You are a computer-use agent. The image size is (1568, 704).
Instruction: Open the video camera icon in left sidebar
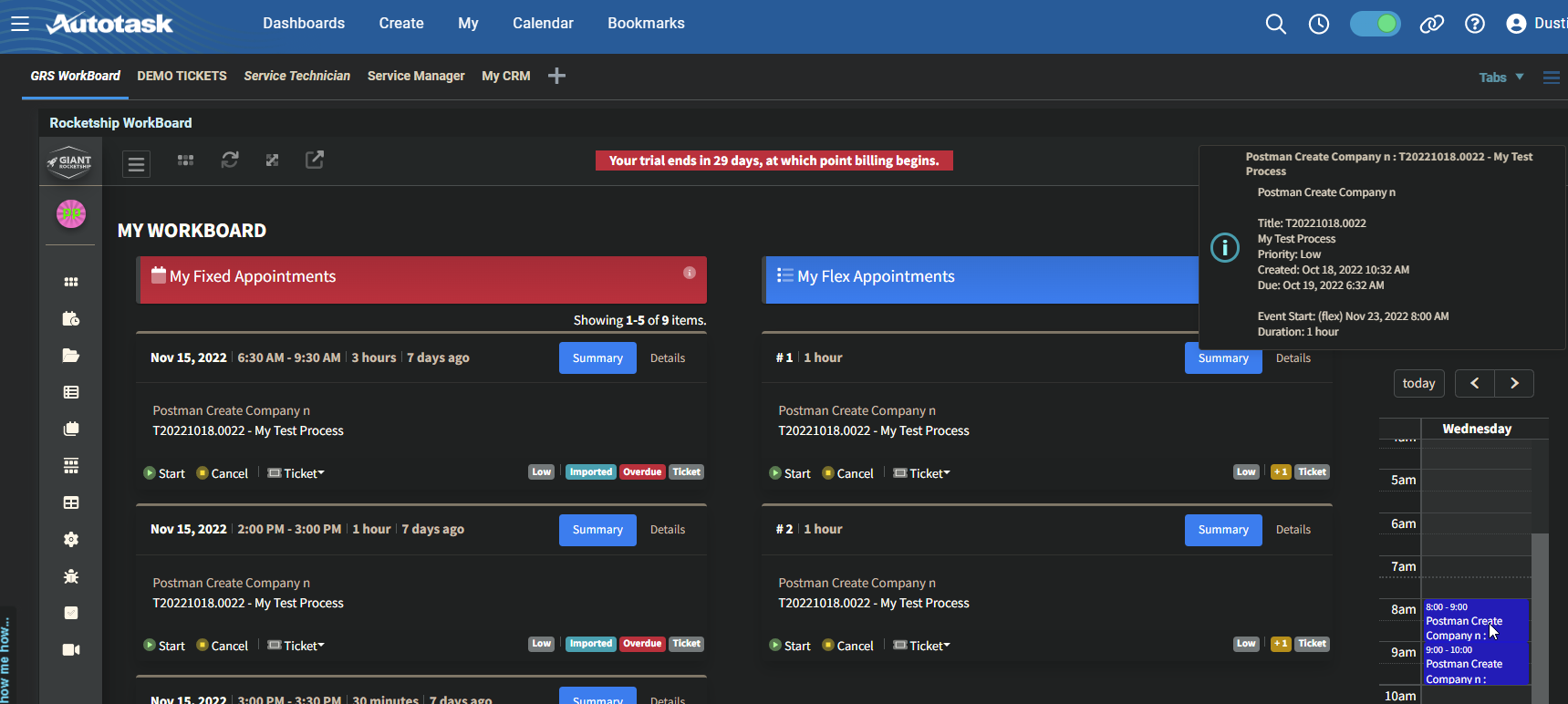pyautogui.click(x=71, y=649)
